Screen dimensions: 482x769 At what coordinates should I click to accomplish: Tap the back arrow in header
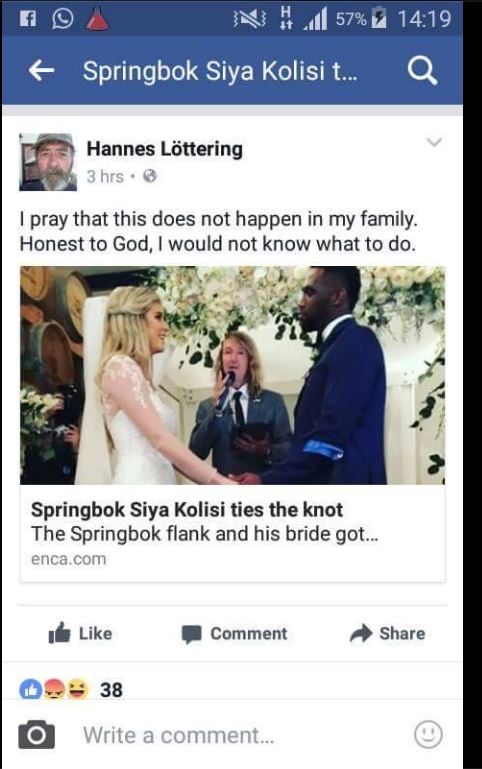(41, 72)
